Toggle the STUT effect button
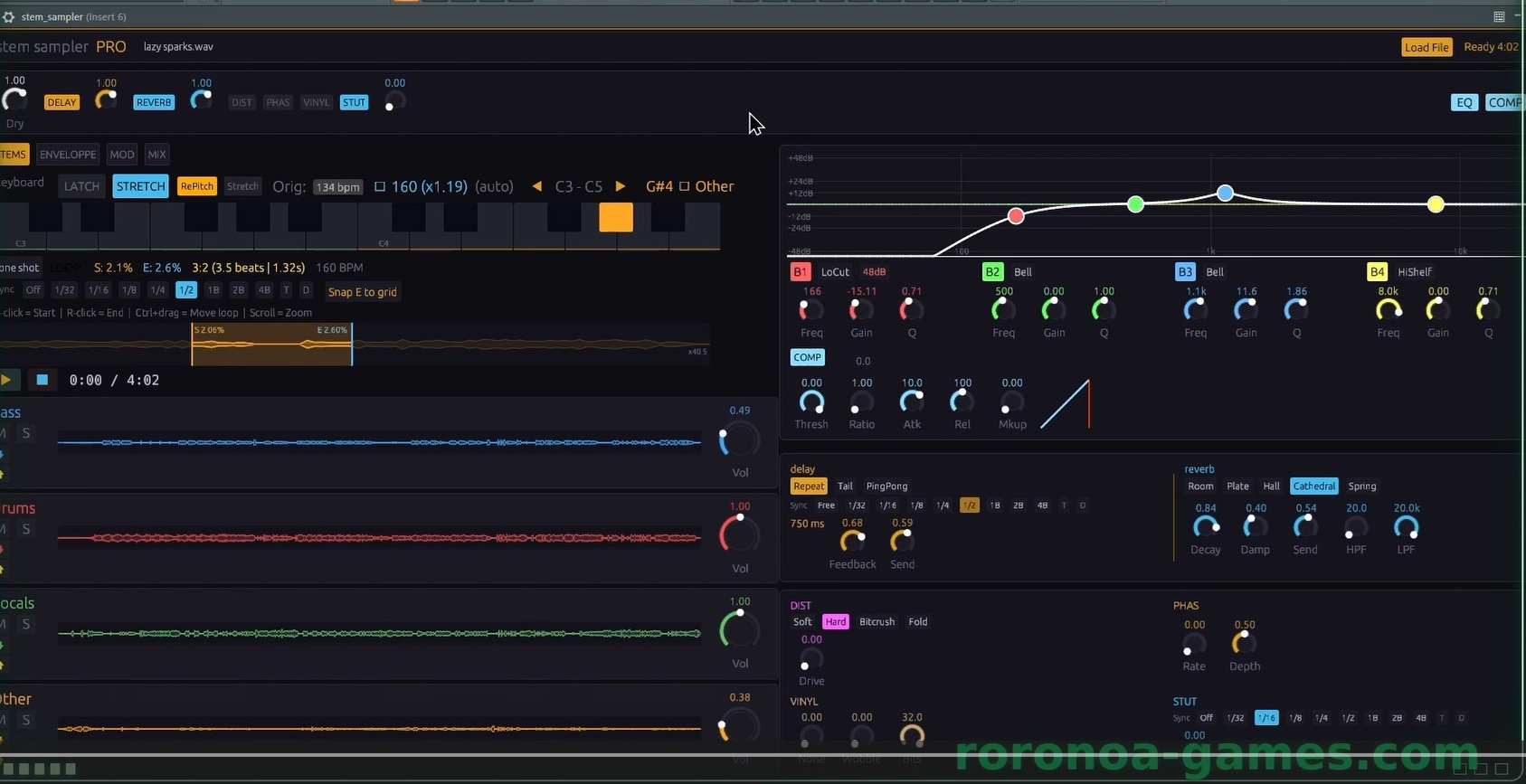 pyautogui.click(x=354, y=102)
